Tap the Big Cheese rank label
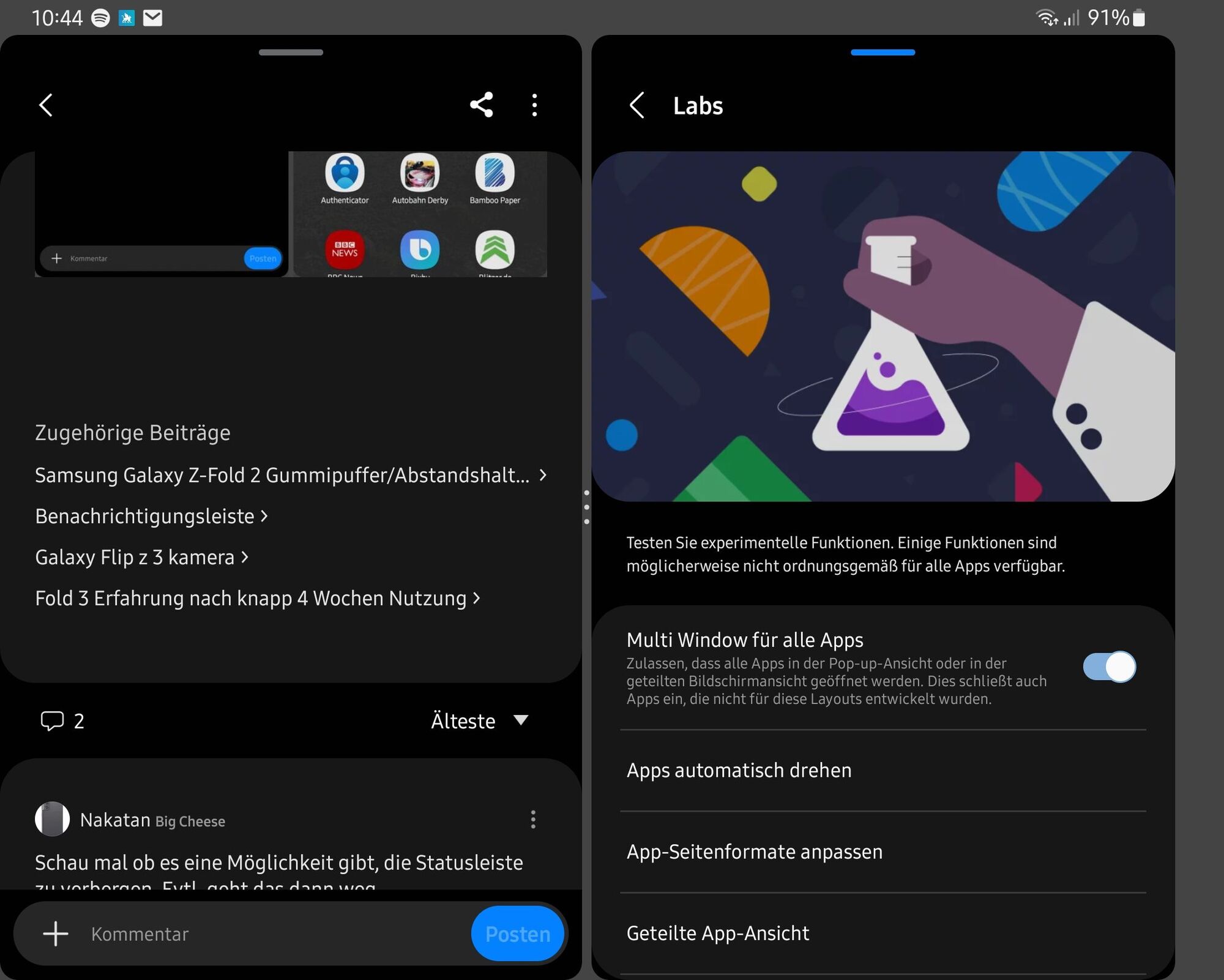1224x980 pixels. tap(190, 821)
